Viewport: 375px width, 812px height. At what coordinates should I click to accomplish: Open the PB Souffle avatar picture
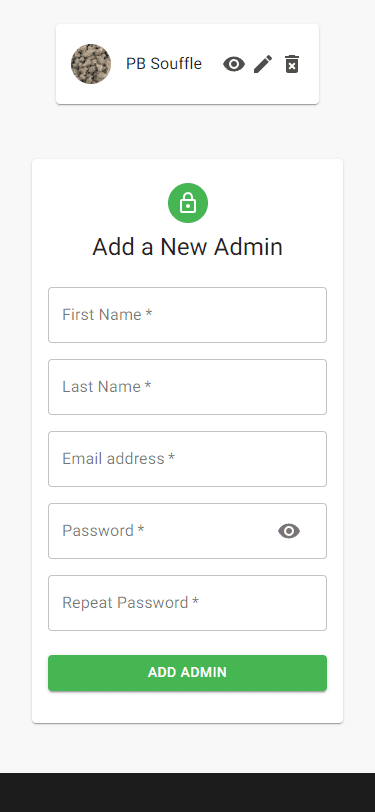(91, 64)
